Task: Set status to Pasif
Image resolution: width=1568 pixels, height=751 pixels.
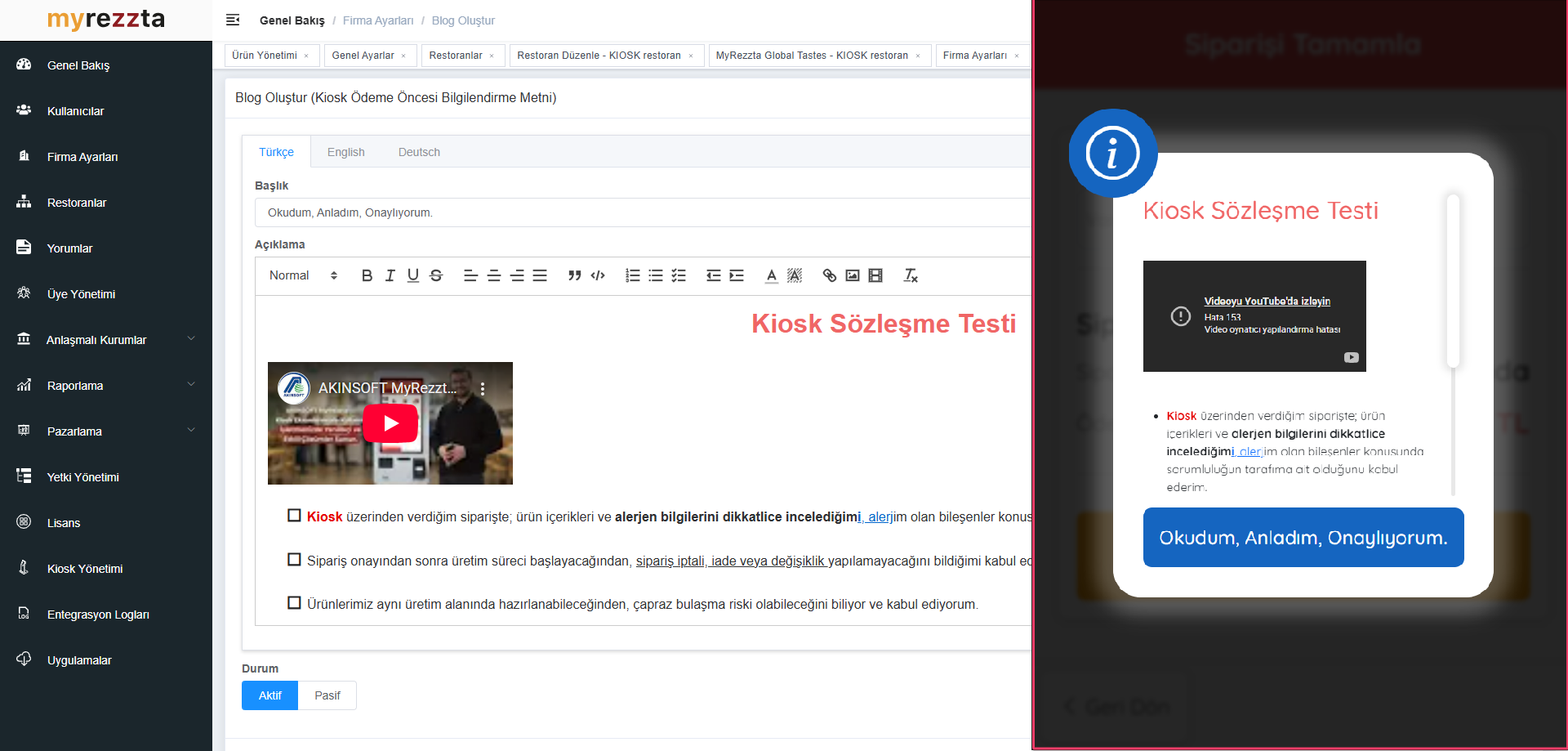Action: [x=327, y=695]
